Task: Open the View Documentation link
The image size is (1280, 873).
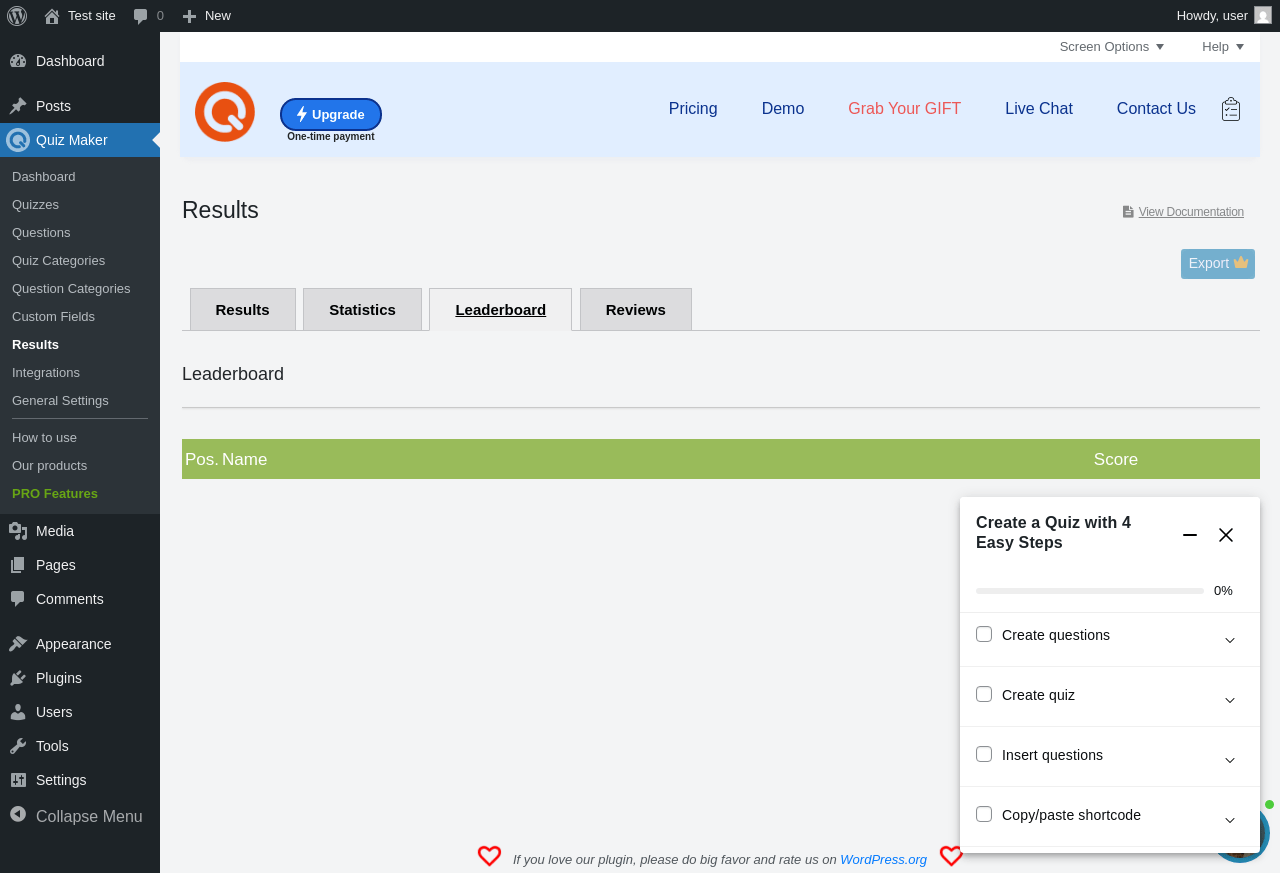Action: [1191, 212]
